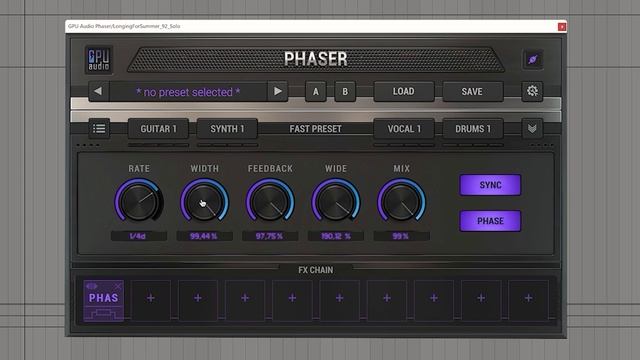Click the FEEDBACK knob
This screenshot has width=640, height=360.
point(270,202)
